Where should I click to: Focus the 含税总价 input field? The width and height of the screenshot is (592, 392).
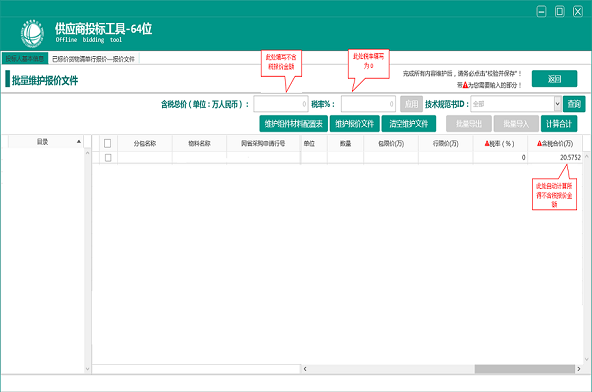[281, 104]
